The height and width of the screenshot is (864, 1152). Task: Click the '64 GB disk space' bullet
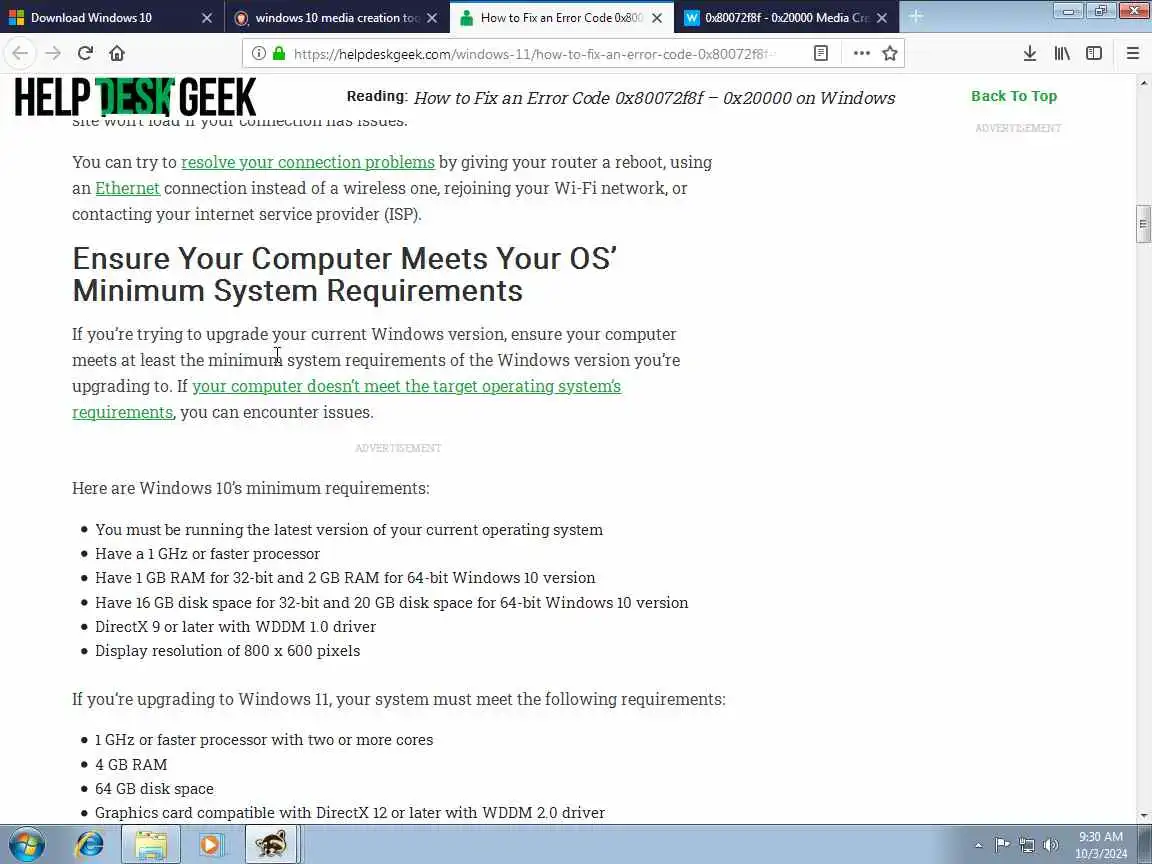(x=154, y=788)
